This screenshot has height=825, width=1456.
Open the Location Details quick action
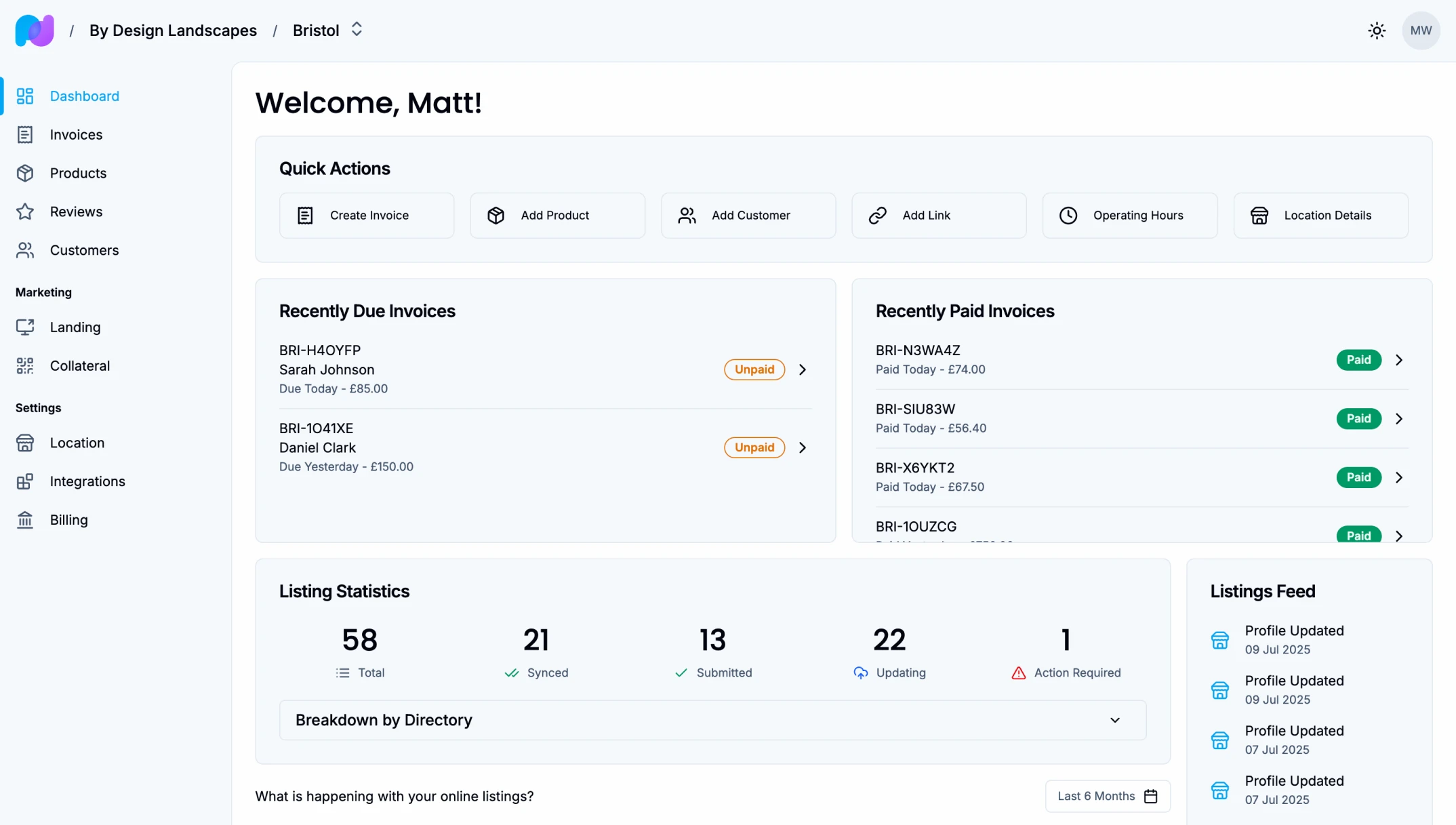[1320, 216]
